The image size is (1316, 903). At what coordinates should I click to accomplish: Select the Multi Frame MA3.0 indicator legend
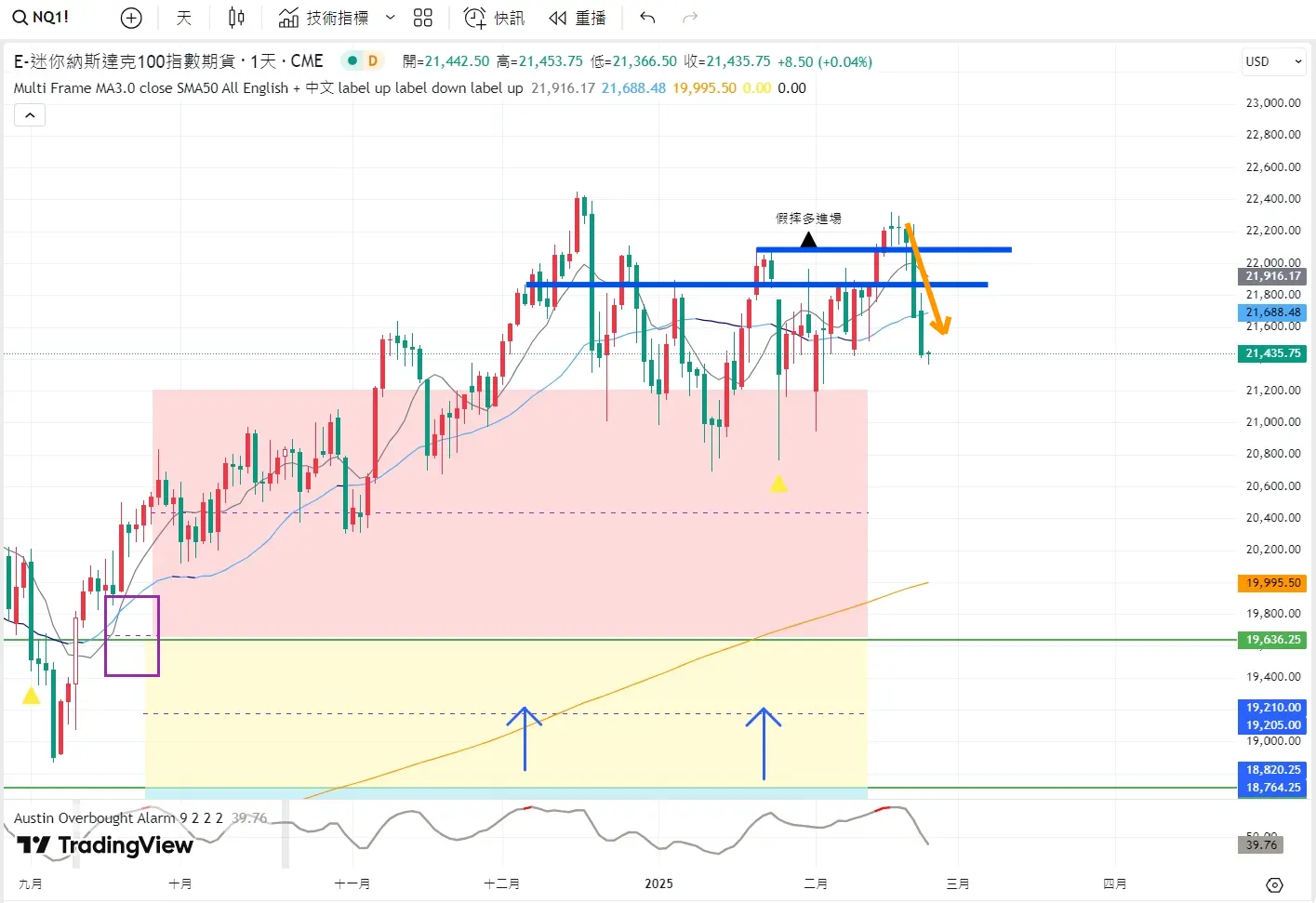click(149, 88)
